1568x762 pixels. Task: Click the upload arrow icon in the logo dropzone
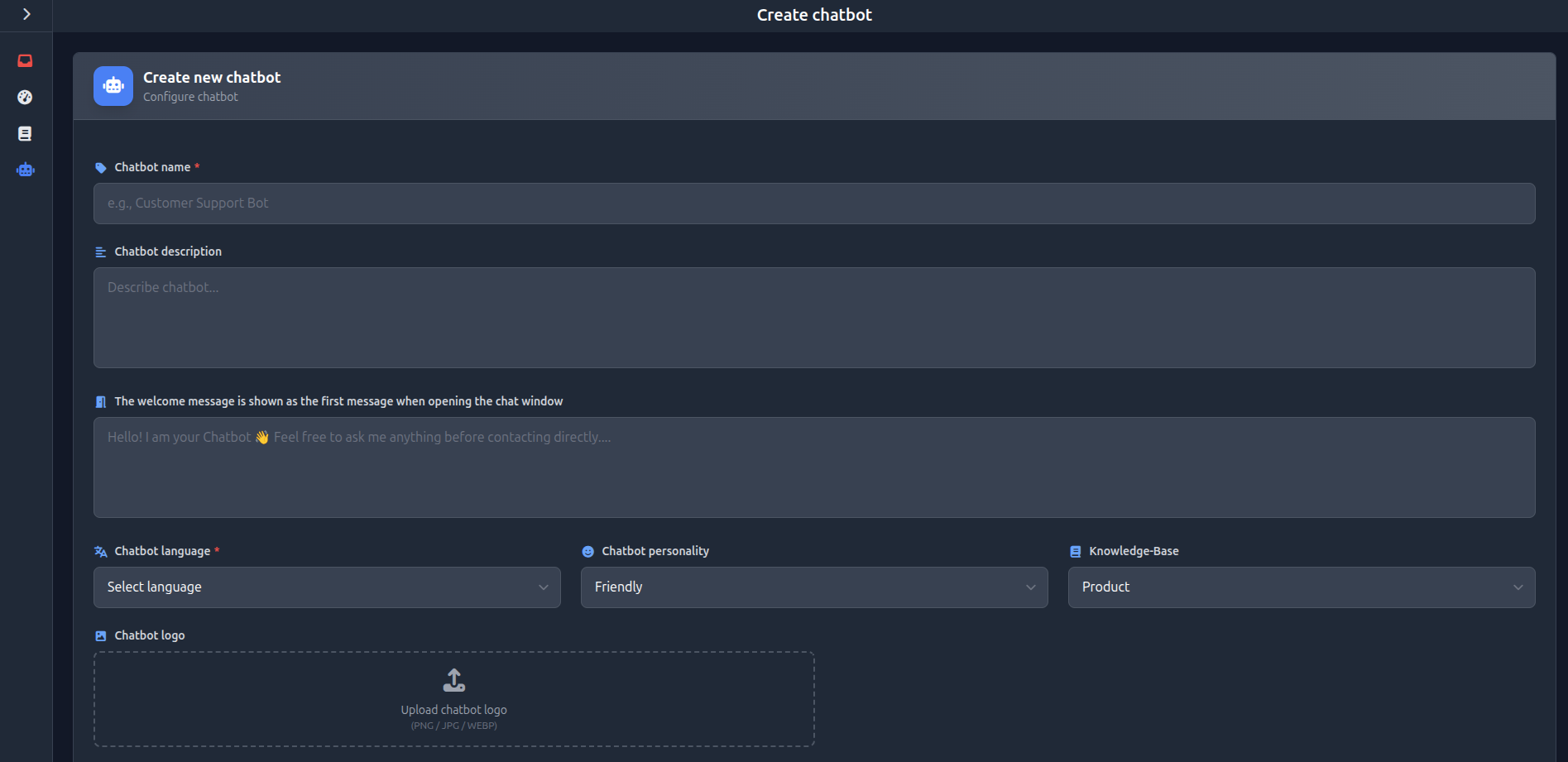(453, 680)
